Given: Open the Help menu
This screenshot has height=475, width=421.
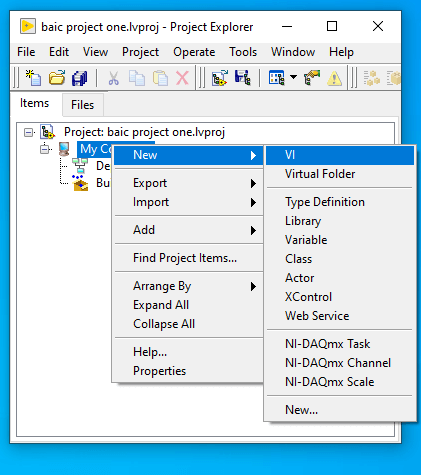Looking at the screenshot, I should click(341, 52).
